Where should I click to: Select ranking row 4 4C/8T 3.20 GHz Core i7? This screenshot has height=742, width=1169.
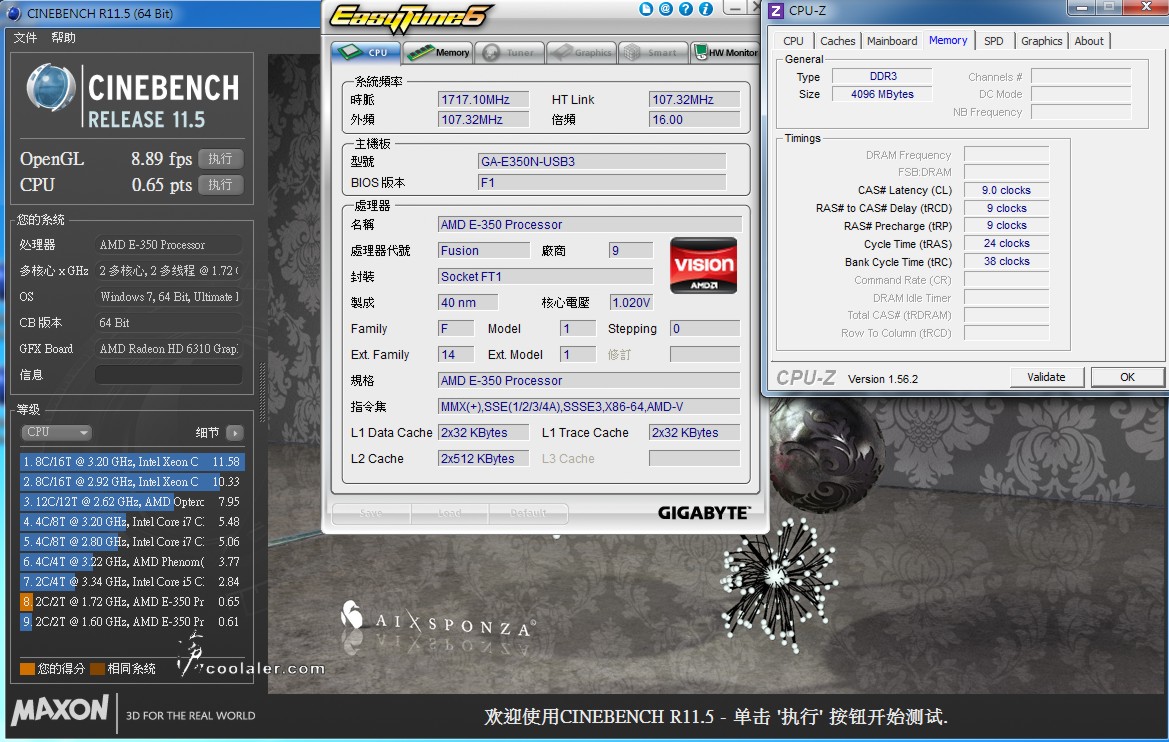click(x=133, y=522)
